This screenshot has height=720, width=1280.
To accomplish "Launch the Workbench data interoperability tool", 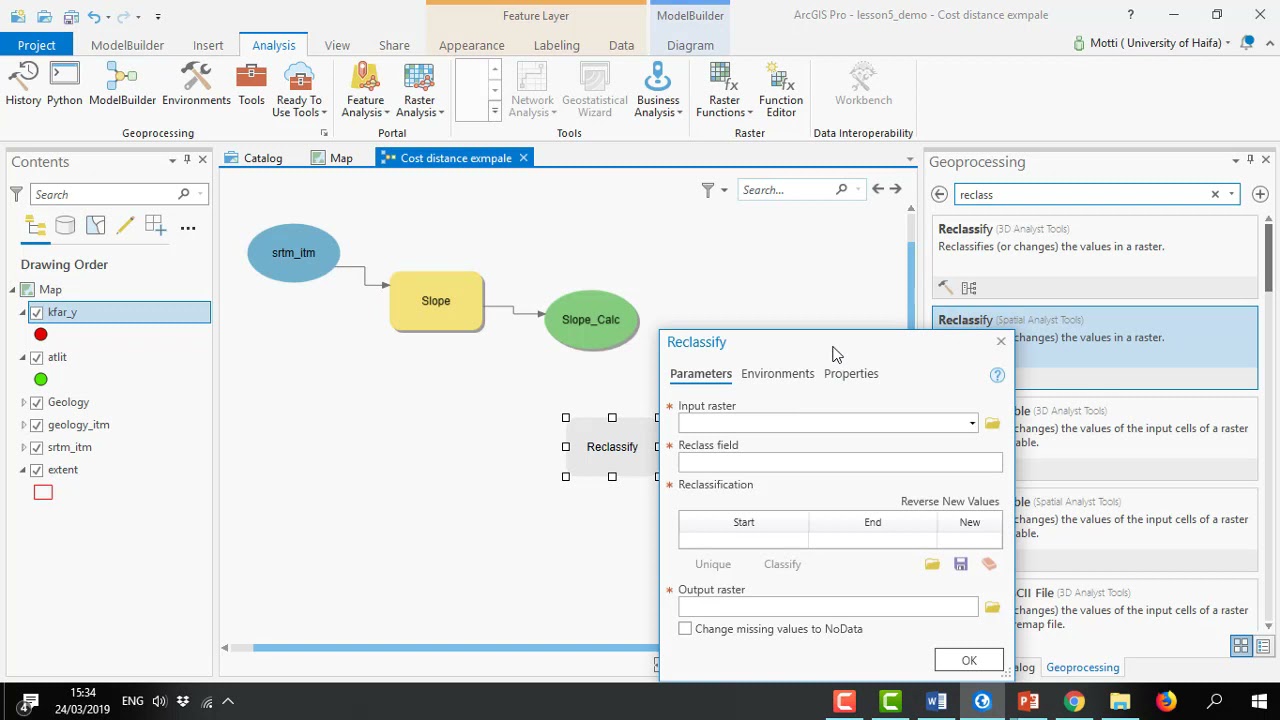I will pos(863,84).
